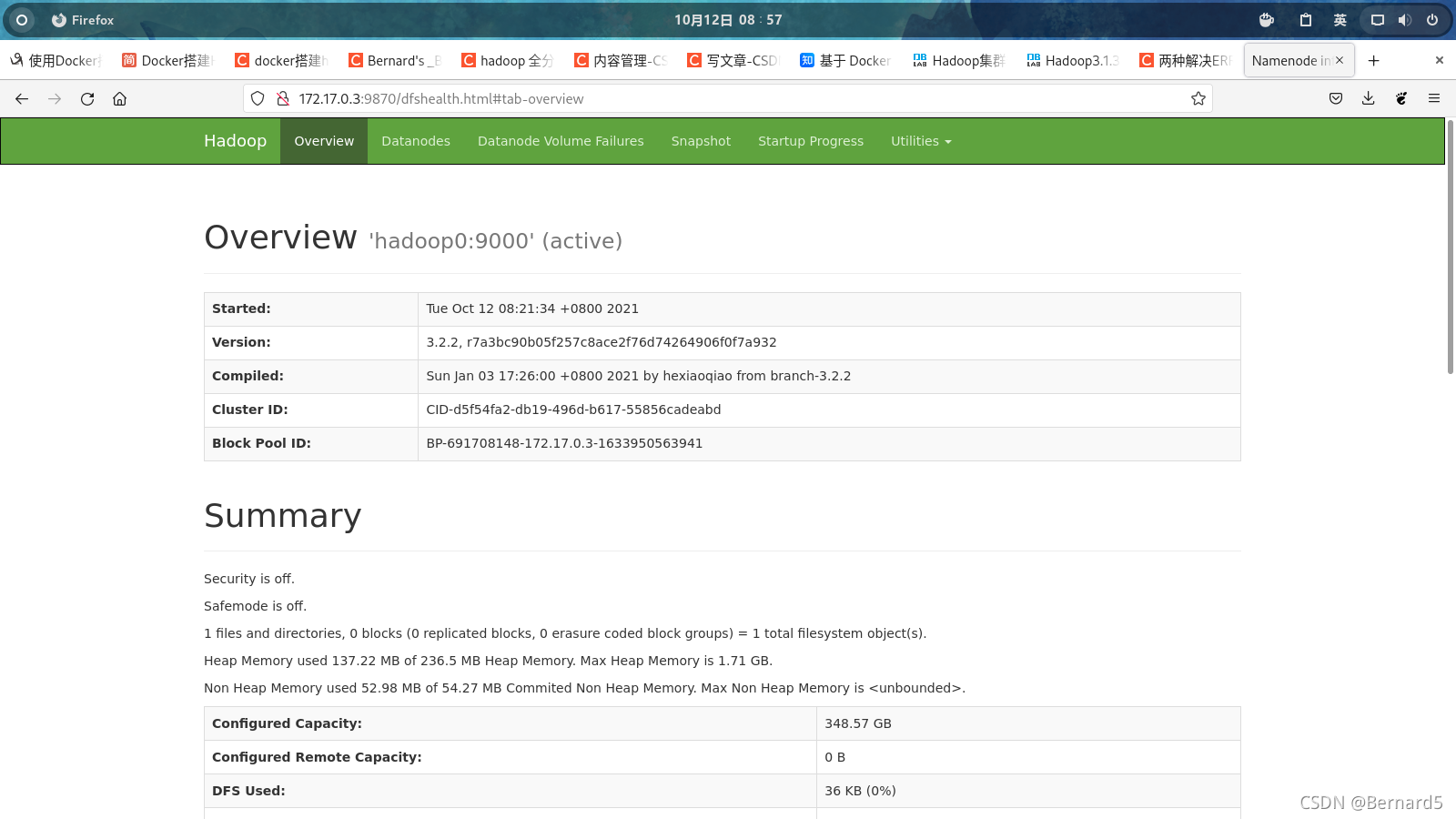Open the Activities overview button
The width and height of the screenshot is (1456, 819).
[x=21, y=19]
